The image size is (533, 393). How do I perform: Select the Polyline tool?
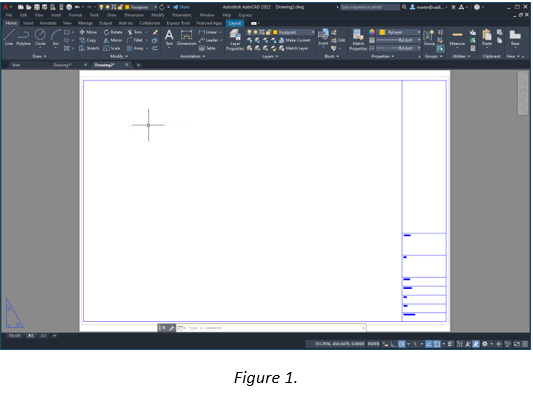(x=23, y=37)
